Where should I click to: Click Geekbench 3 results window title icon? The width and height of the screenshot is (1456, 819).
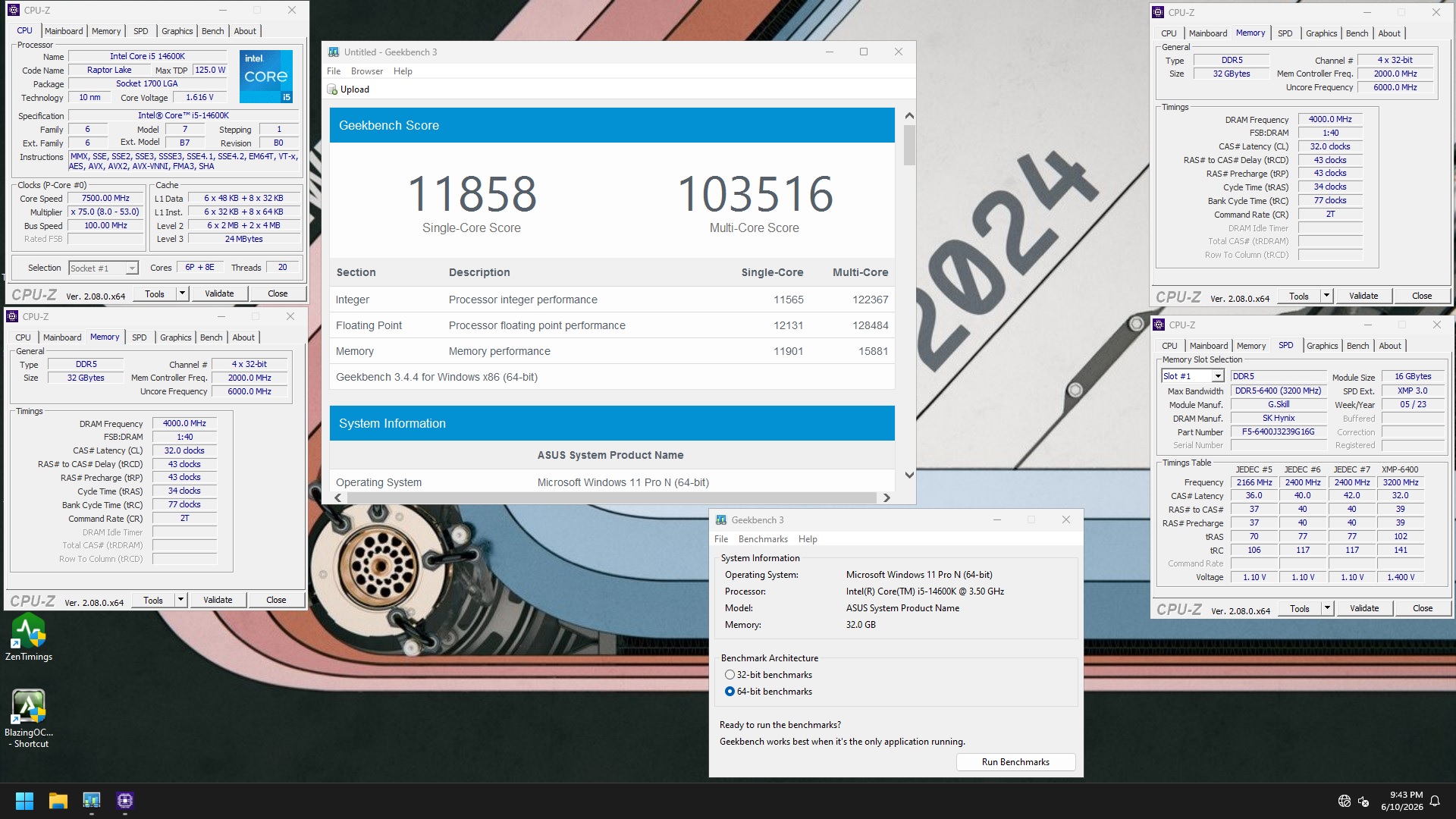pos(334,52)
